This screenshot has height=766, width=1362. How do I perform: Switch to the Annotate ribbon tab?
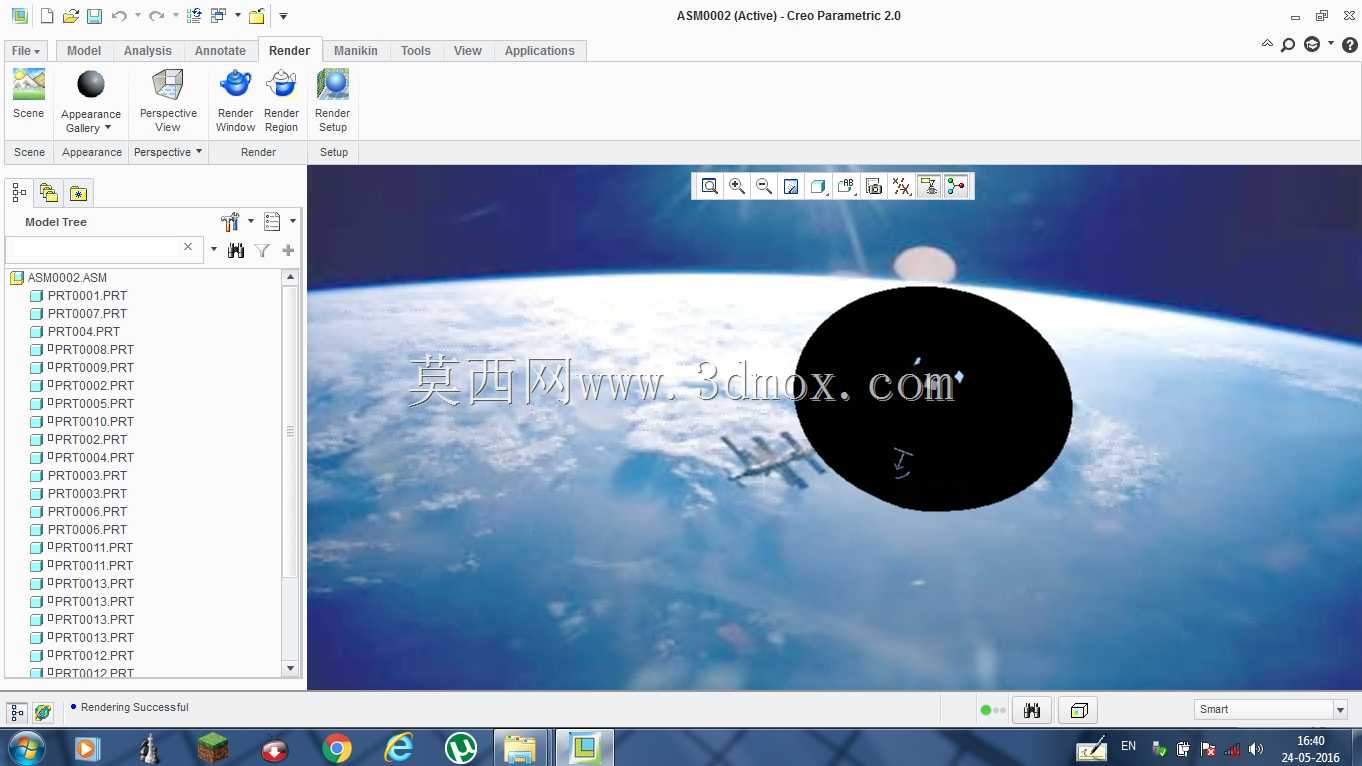point(220,51)
